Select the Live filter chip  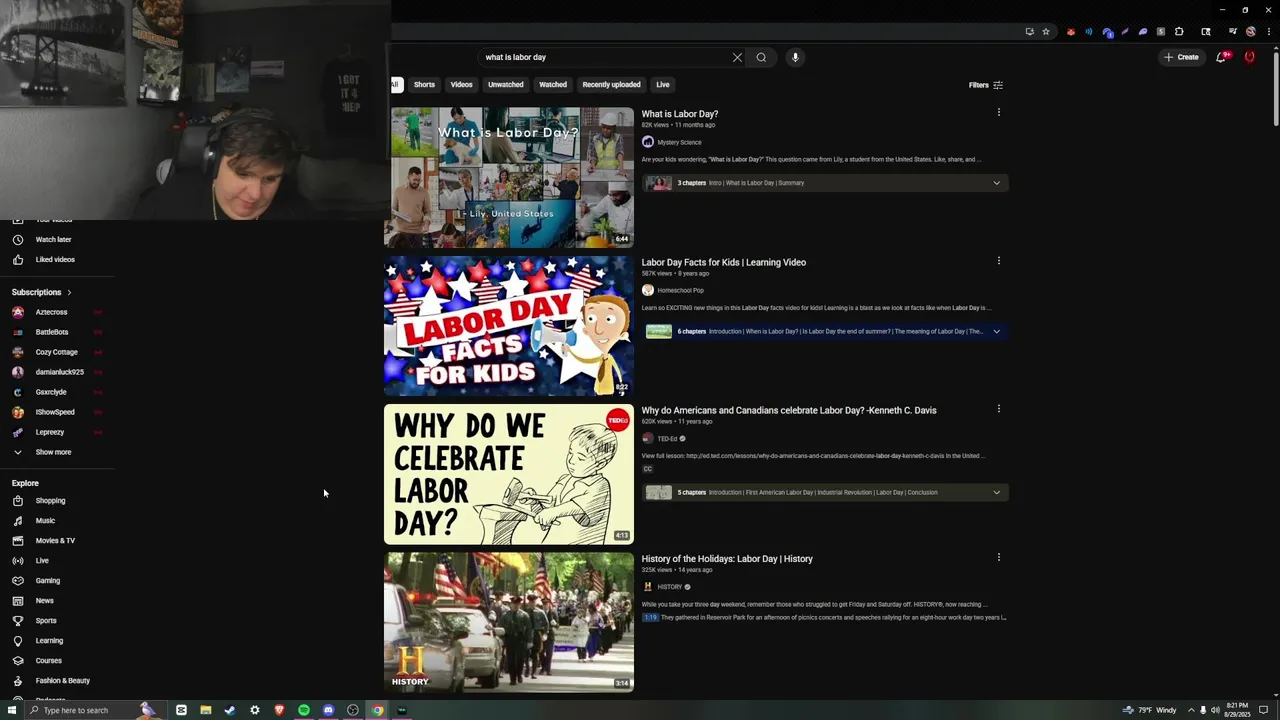click(662, 85)
